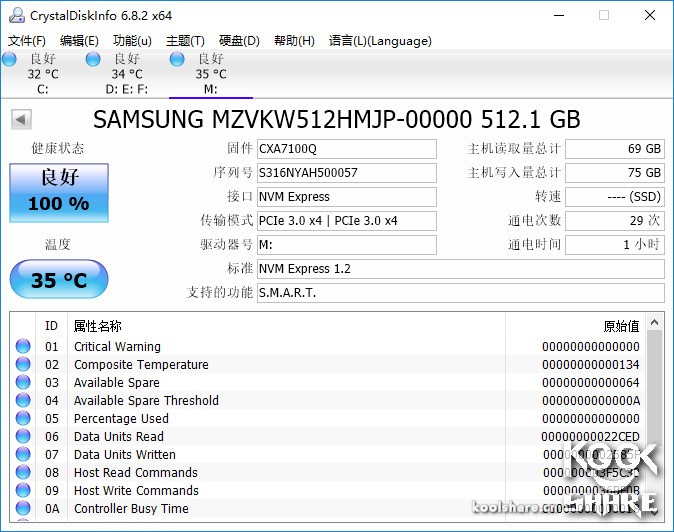674x532 pixels.
Task: Switch to the D: E: F: disk tab
Action: [x=126, y=73]
